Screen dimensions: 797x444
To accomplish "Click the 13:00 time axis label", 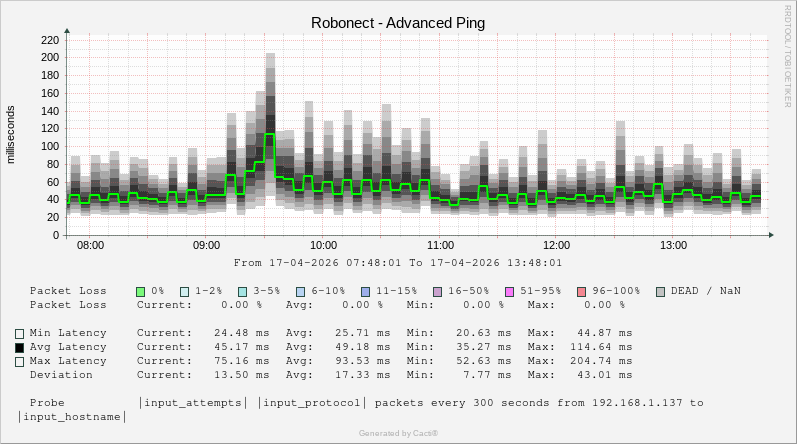I will tap(673, 245).
